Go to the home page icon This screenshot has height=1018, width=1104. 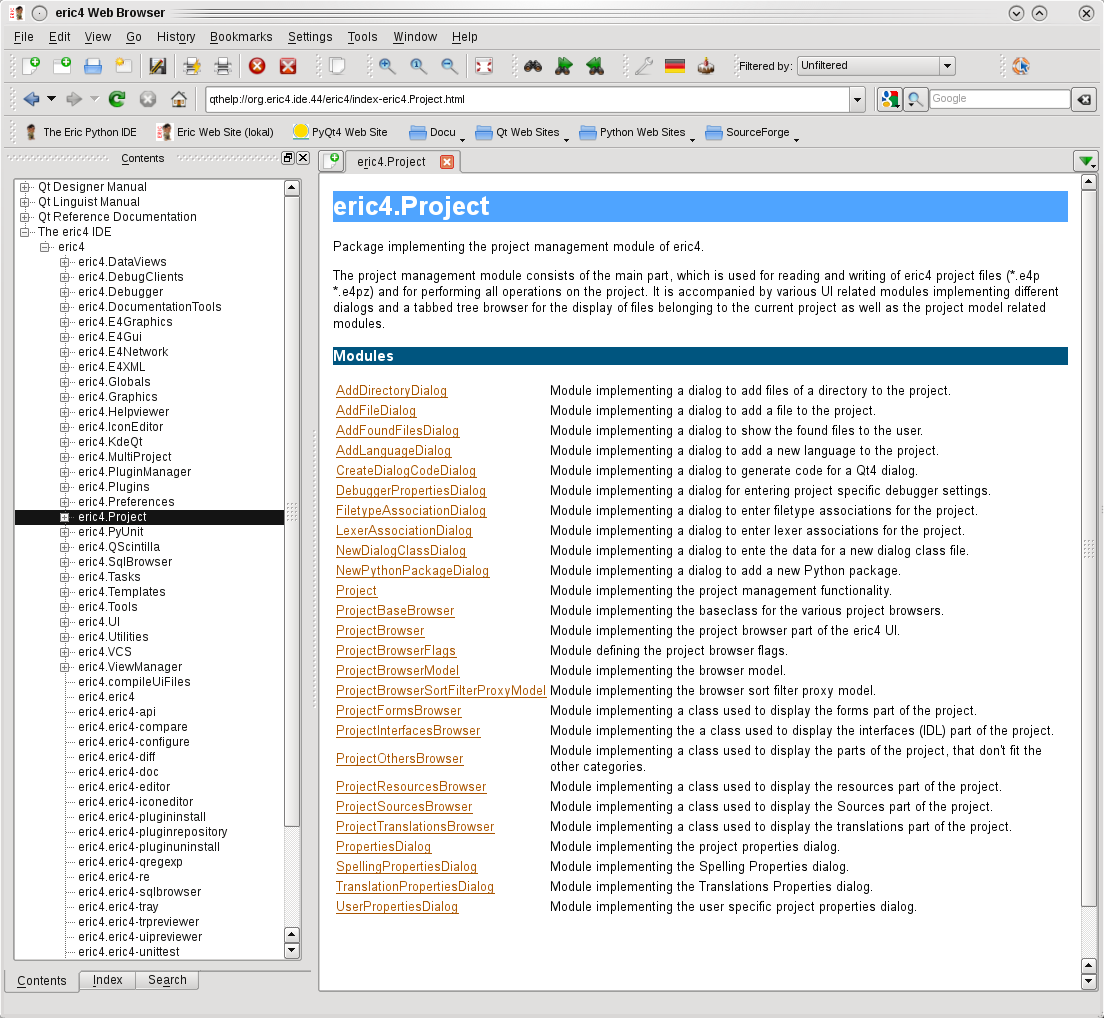tap(179, 99)
